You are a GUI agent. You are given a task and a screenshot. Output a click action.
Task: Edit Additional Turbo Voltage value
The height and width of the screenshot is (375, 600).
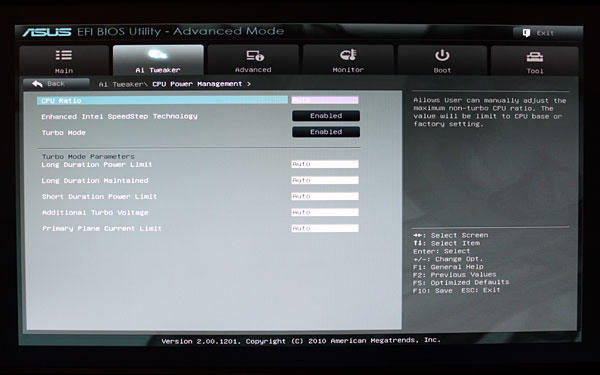click(x=325, y=212)
